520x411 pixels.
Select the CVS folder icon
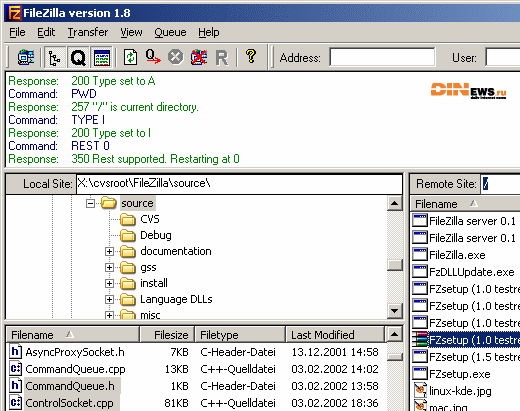[x=128, y=219]
